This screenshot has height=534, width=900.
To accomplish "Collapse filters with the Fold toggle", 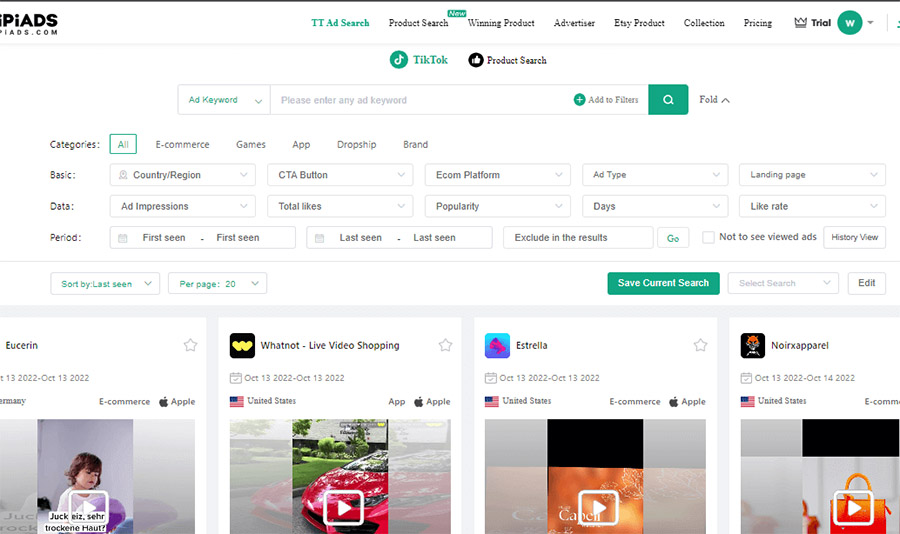I will (714, 100).
